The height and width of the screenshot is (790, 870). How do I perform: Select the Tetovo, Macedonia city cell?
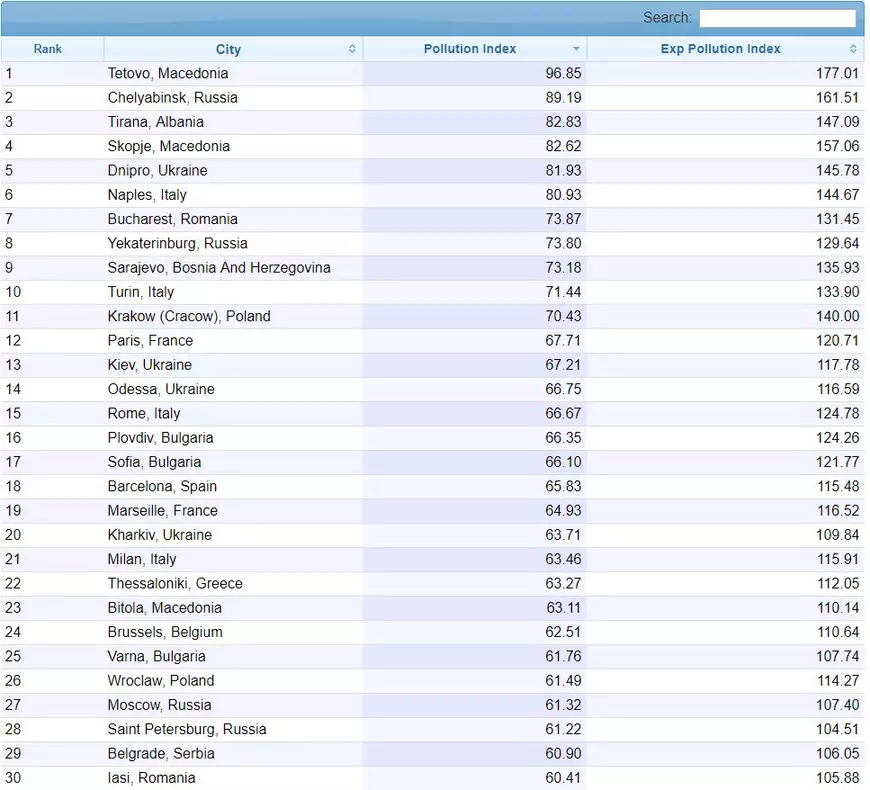233,73
